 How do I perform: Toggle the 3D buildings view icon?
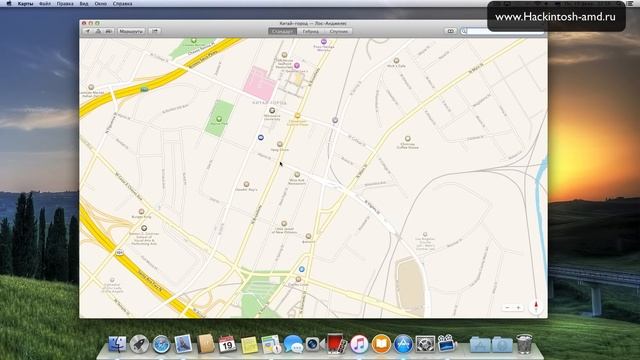98,31
